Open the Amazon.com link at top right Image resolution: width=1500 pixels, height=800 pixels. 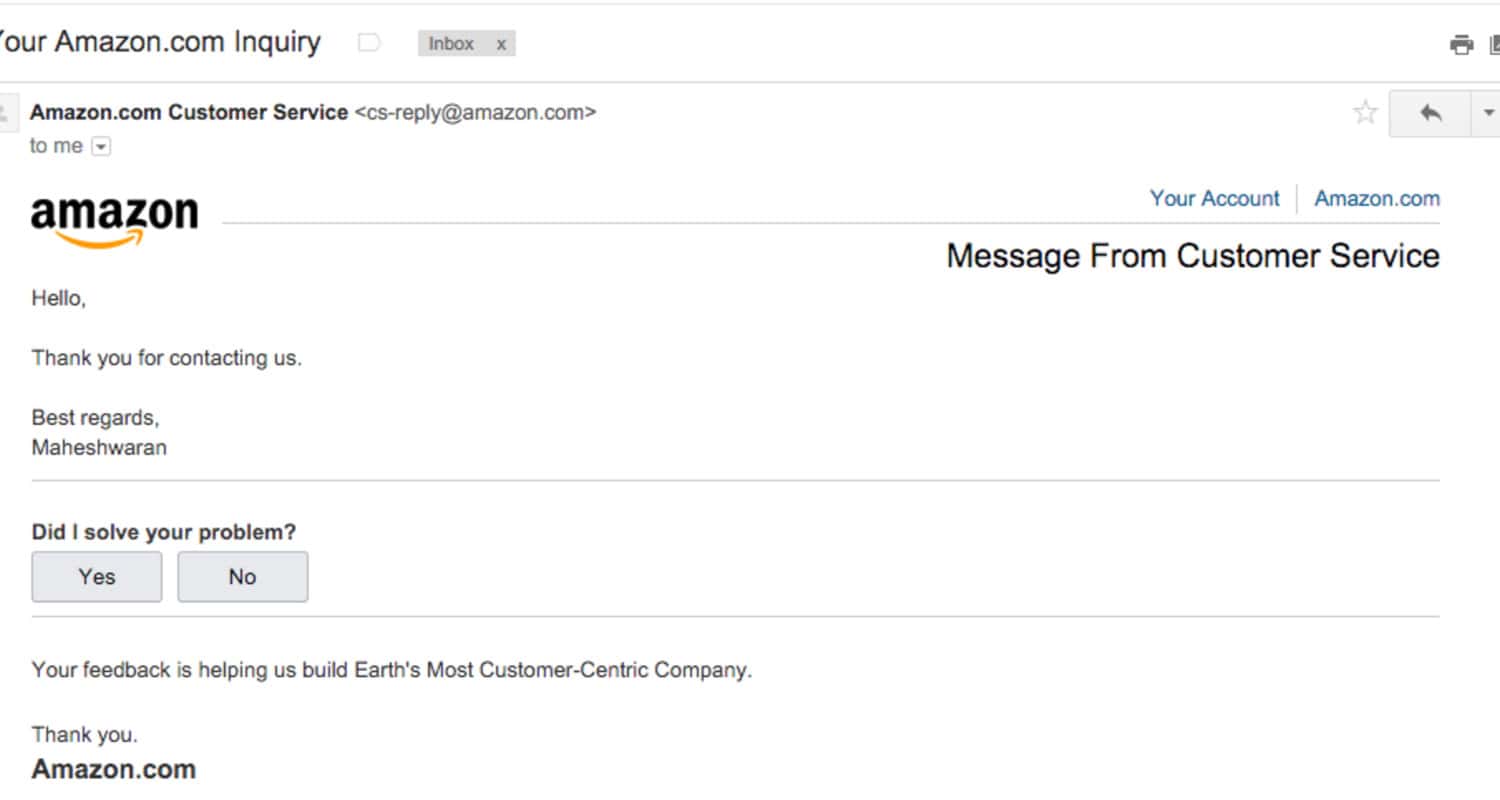coord(1377,198)
